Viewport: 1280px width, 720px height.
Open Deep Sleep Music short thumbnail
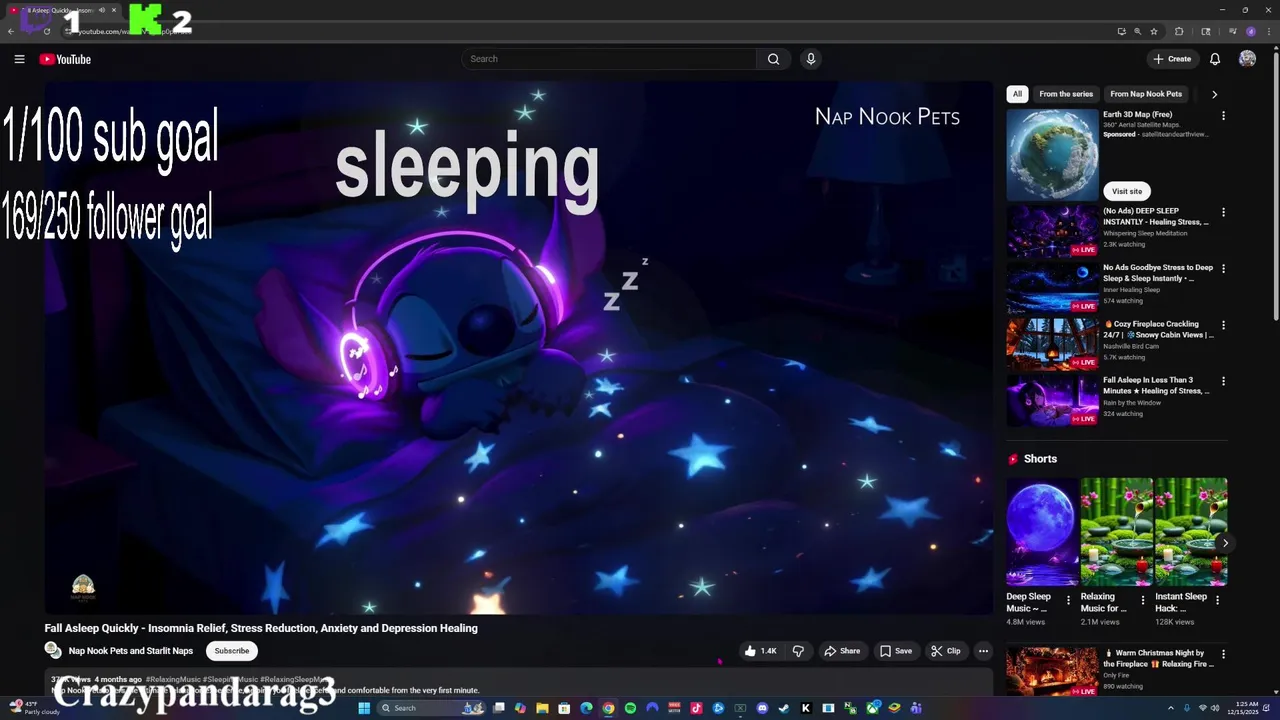1042,531
